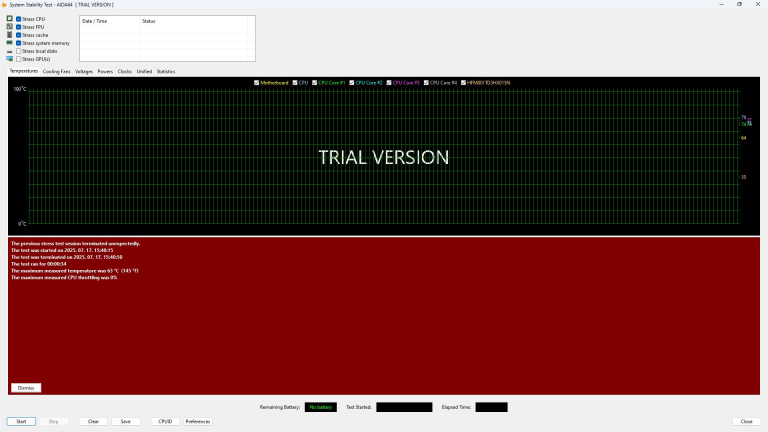Click the Clear button
768x432 pixels.
click(93, 421)
